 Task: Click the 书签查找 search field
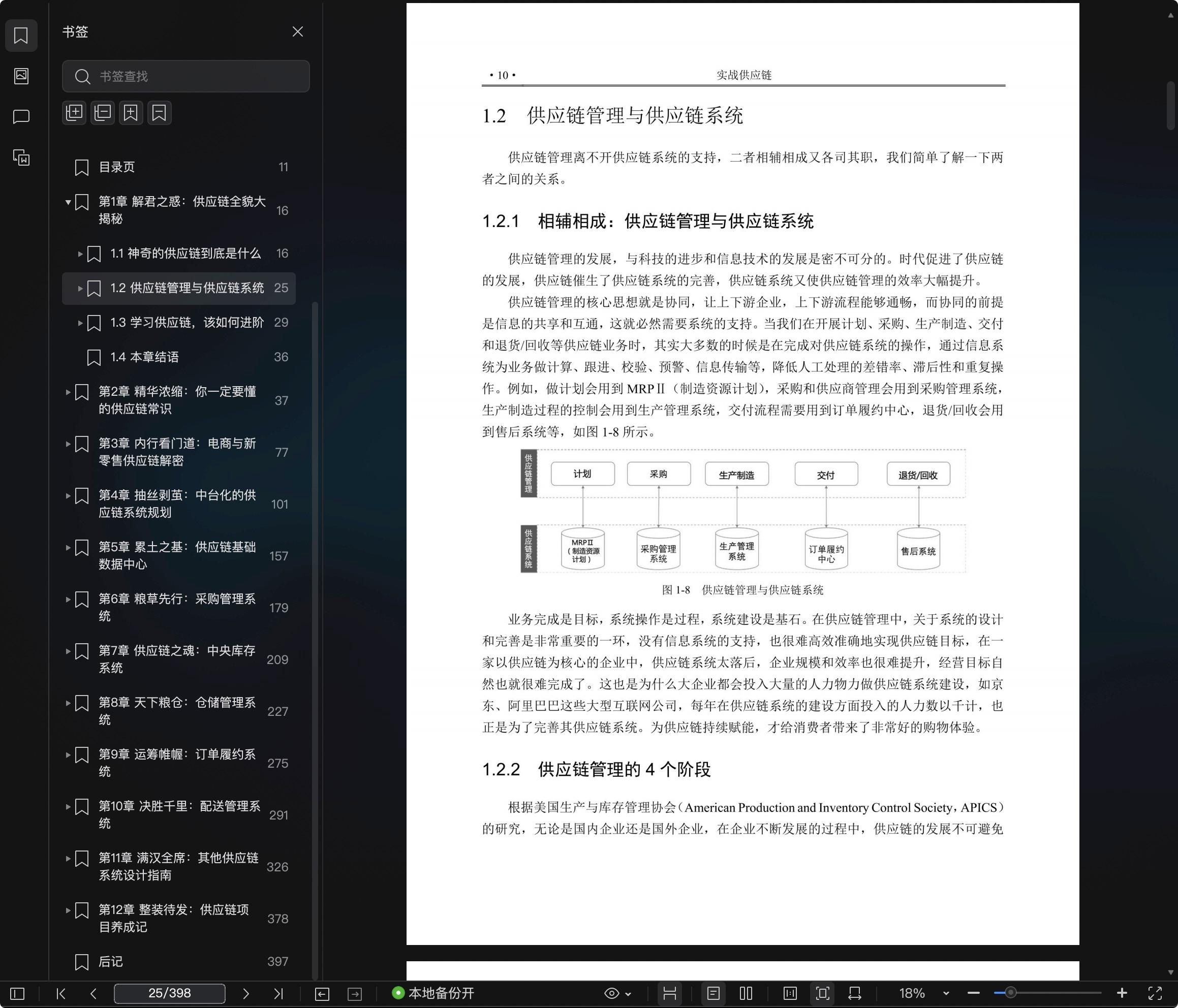pyautogui.click(x=186, y=76)
